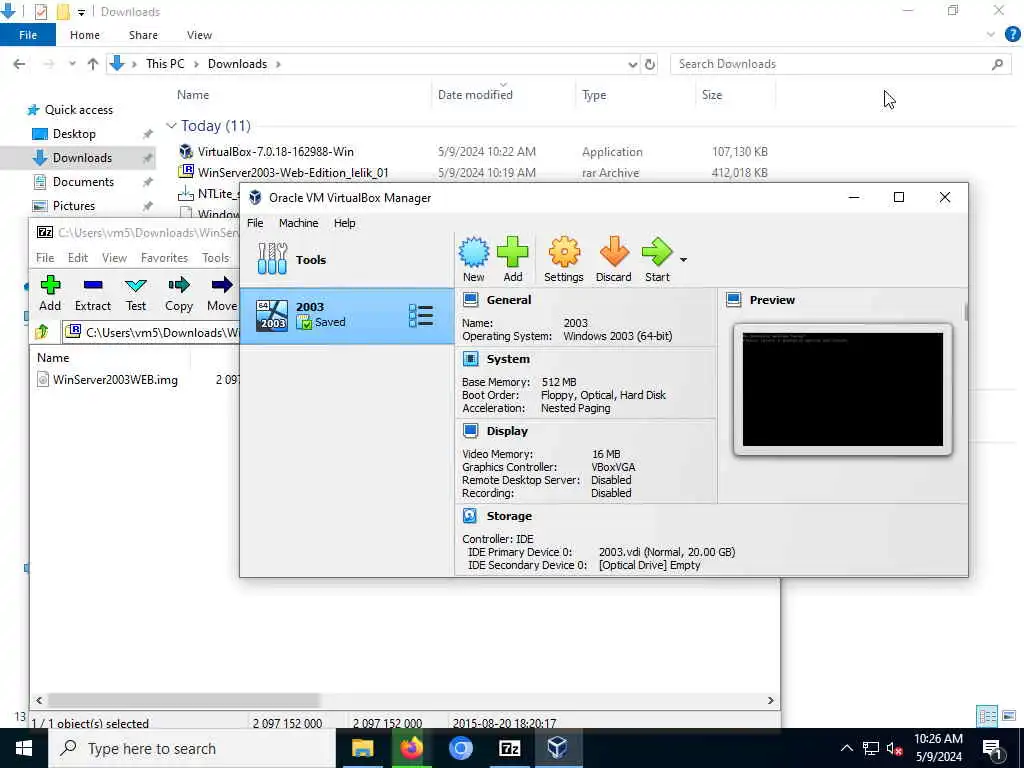Image resolution: width=1024 pixels, height=768 pixels.
Task: Open 7-Zip Favorites menu
Action: click(x=164, y=257)
